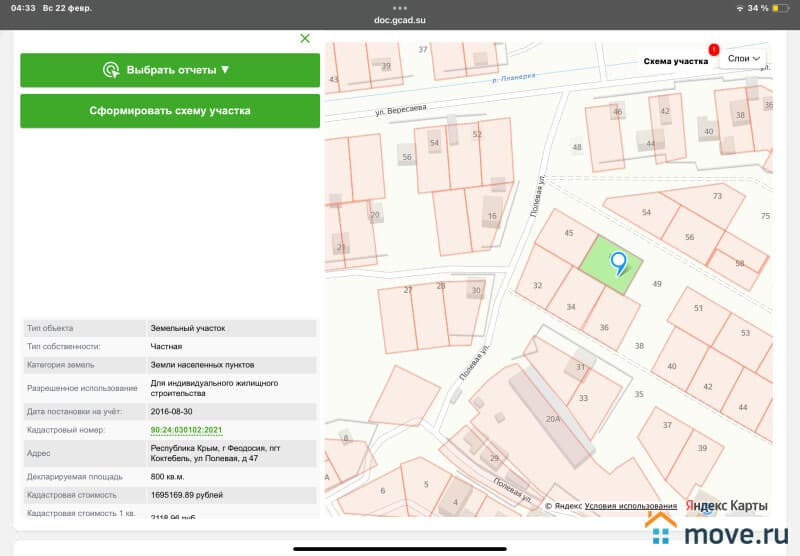Screen dimensions: 800x556
Task: Open the Слои layers dropdown
Action: point(743,59)
